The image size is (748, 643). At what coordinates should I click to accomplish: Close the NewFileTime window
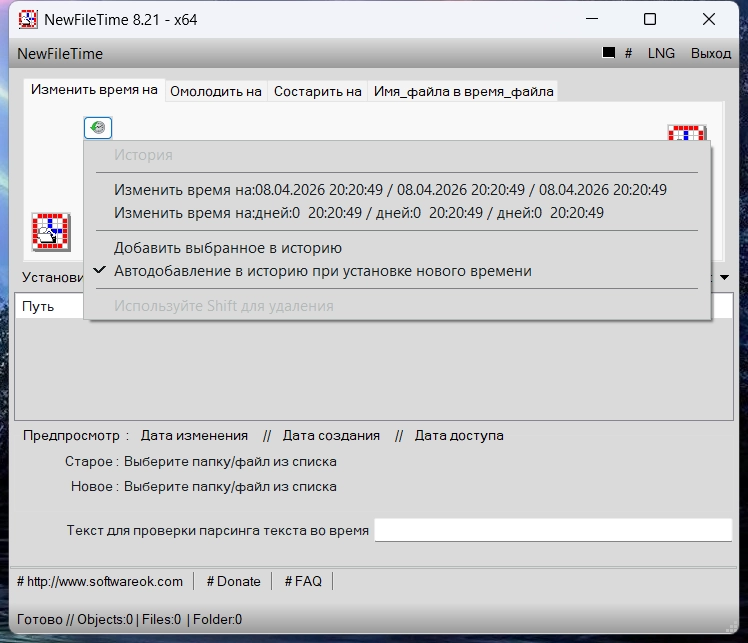pos(709,19)
